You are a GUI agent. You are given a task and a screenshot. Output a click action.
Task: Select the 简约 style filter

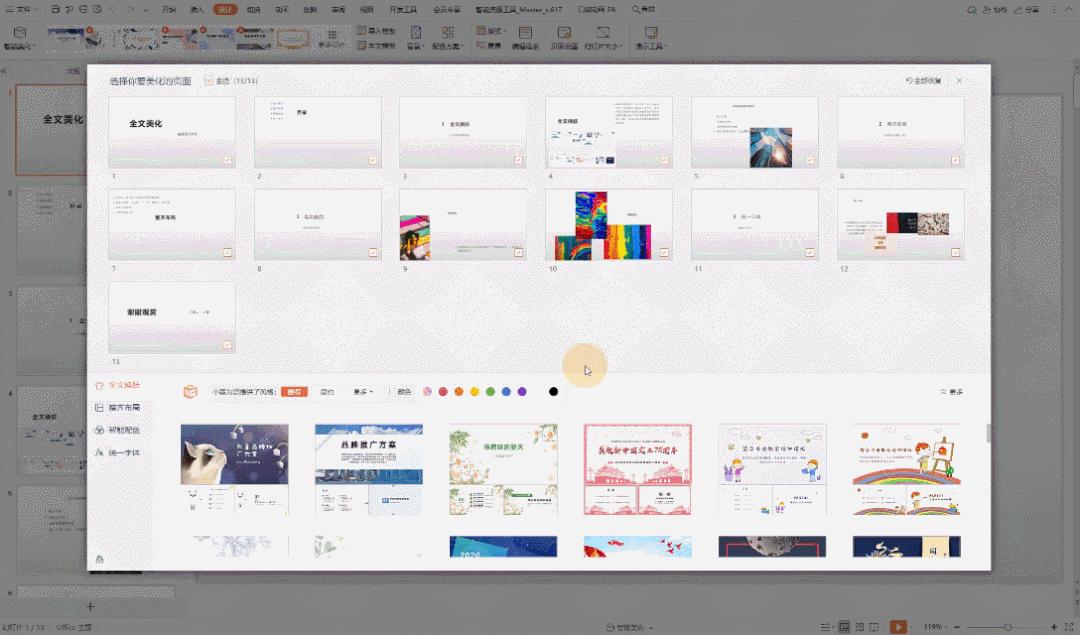pyautogui.click(x=327, y=392)
